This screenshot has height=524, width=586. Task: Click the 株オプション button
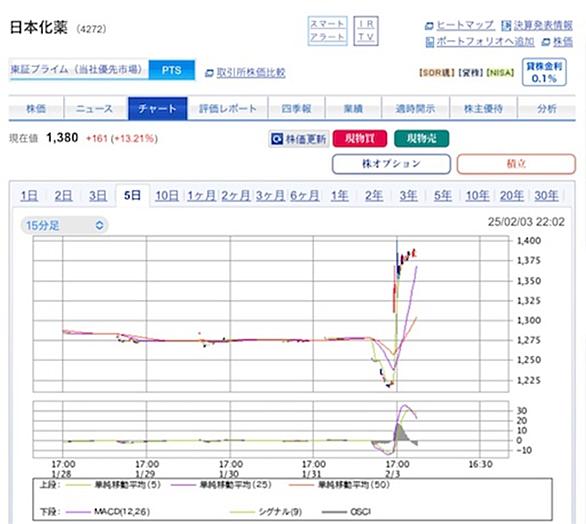pyautogui.click(x=391, y=164)
